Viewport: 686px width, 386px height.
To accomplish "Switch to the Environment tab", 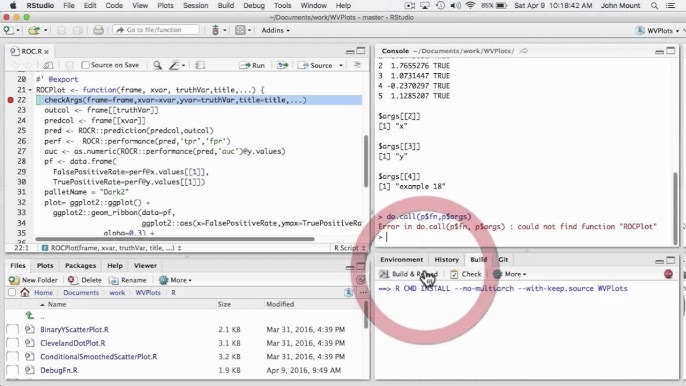I will 401,260.
